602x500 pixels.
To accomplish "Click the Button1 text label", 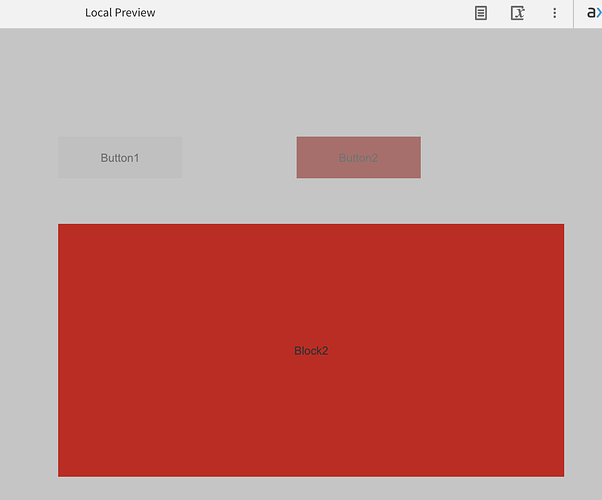I will point(120,158).
